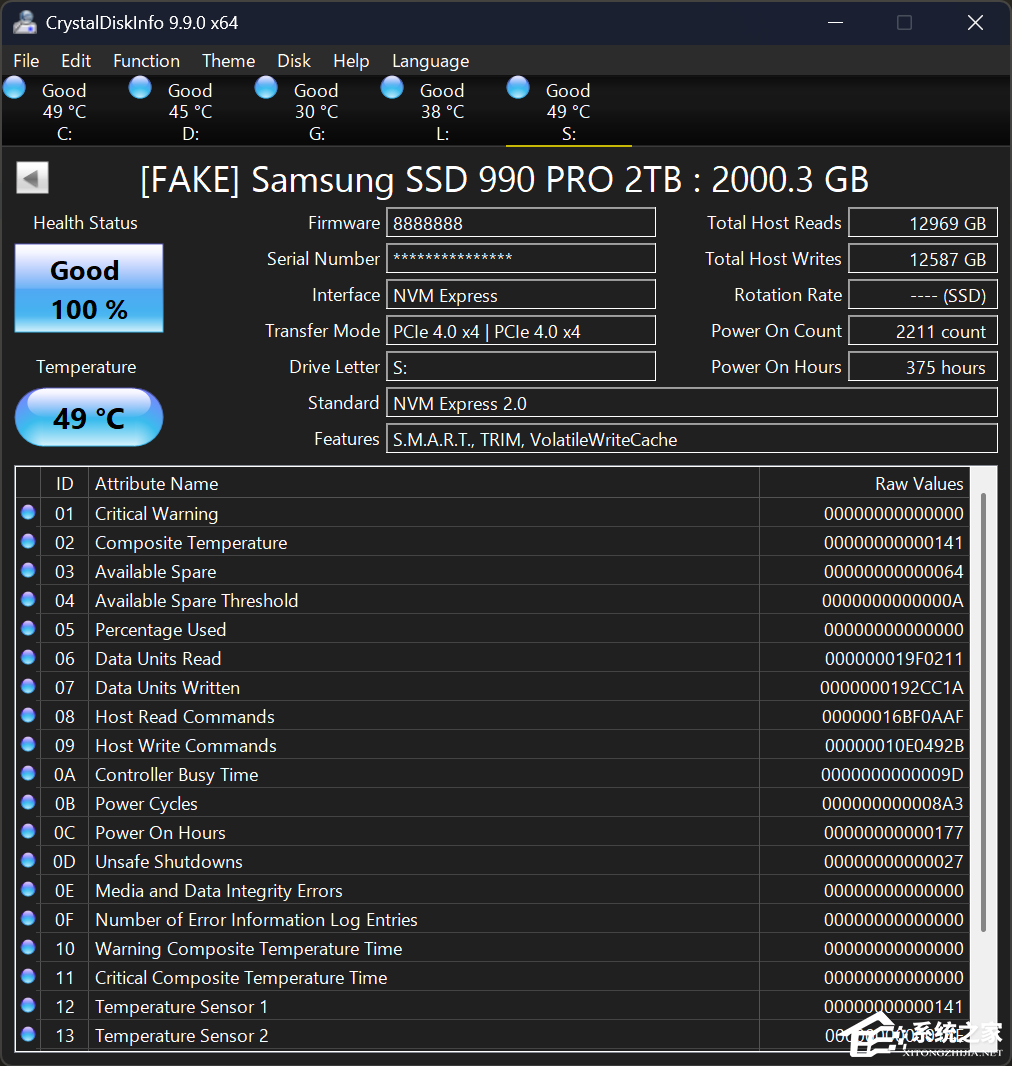Switch to the Good 38 °C L: disk tab

point(442,111)
